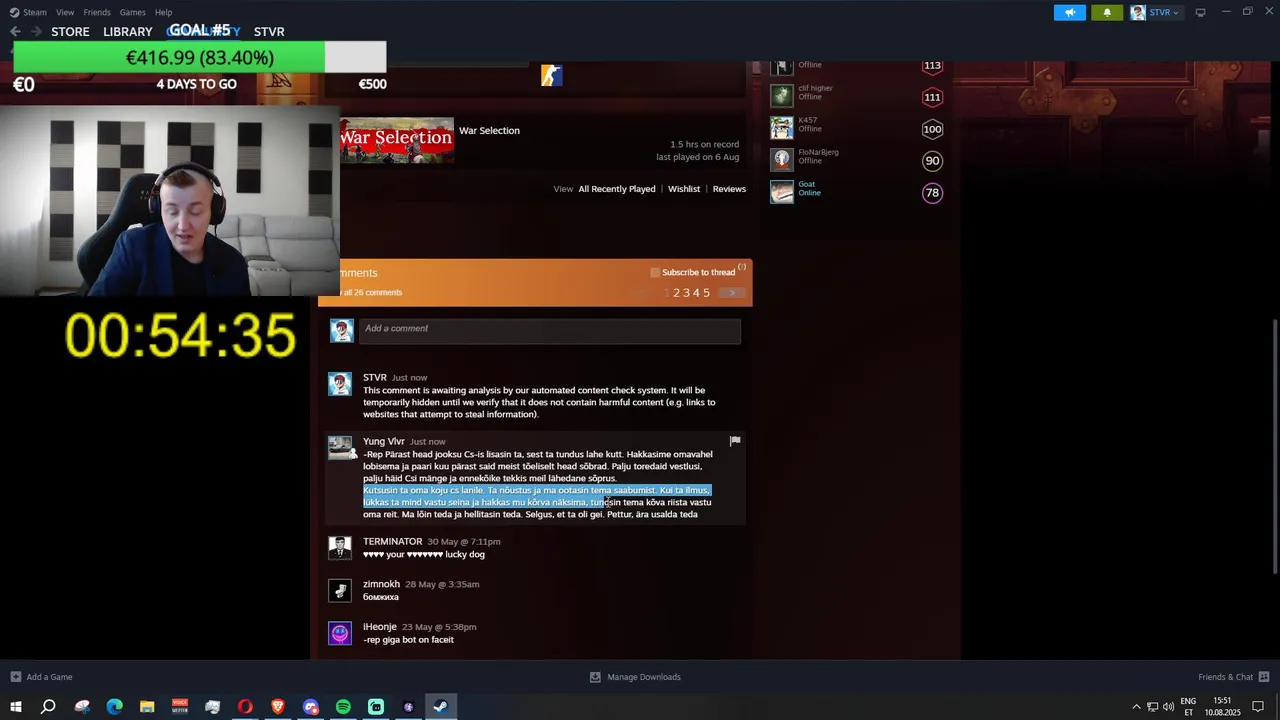This screenshot has height=720, width=1280.
Task: Open Windows notification center icon
Action: [x=1258, y=707]
